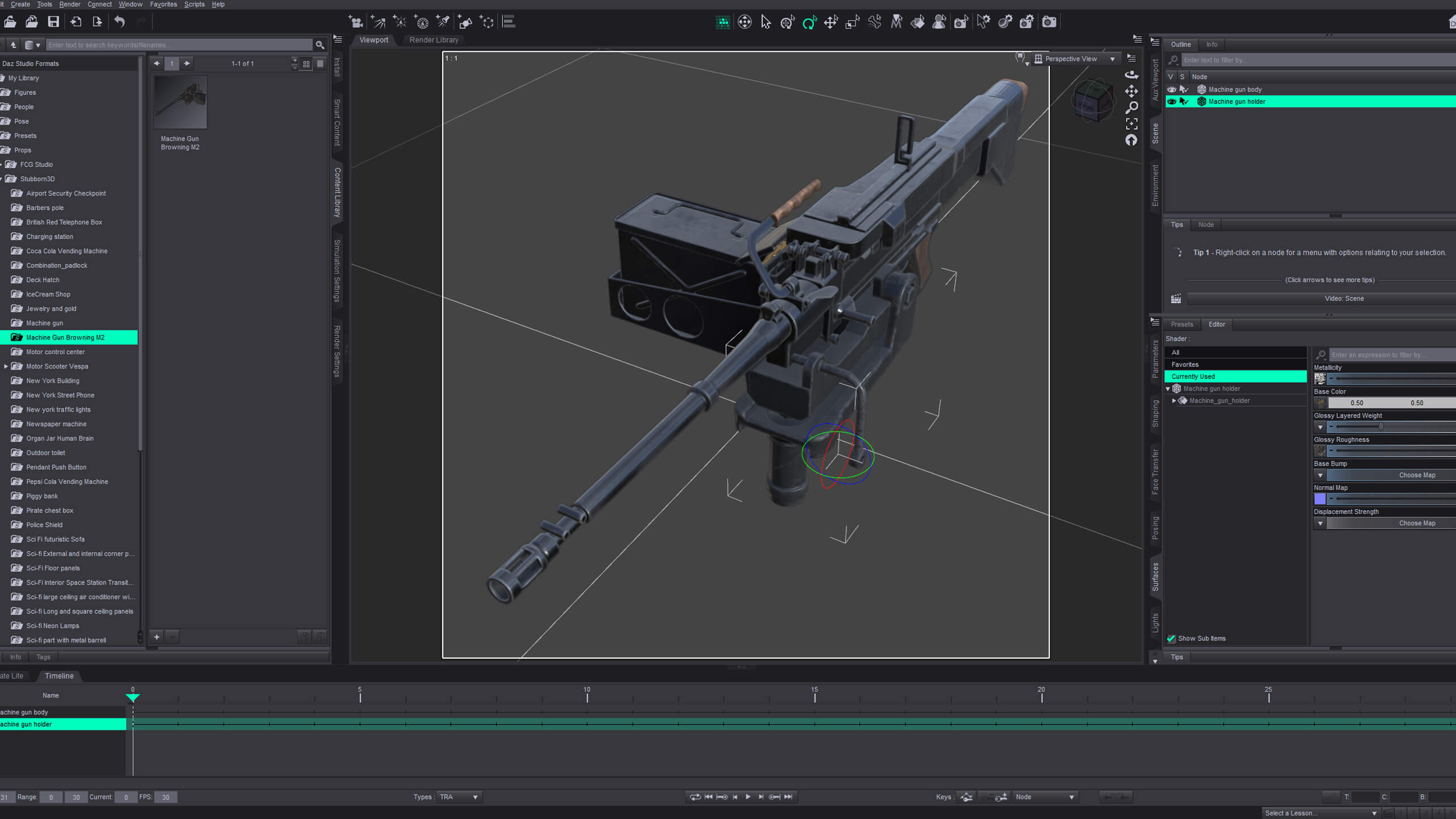Click the Create New Camera icon
1456x819 pixels.
click(x=356, y=22)
